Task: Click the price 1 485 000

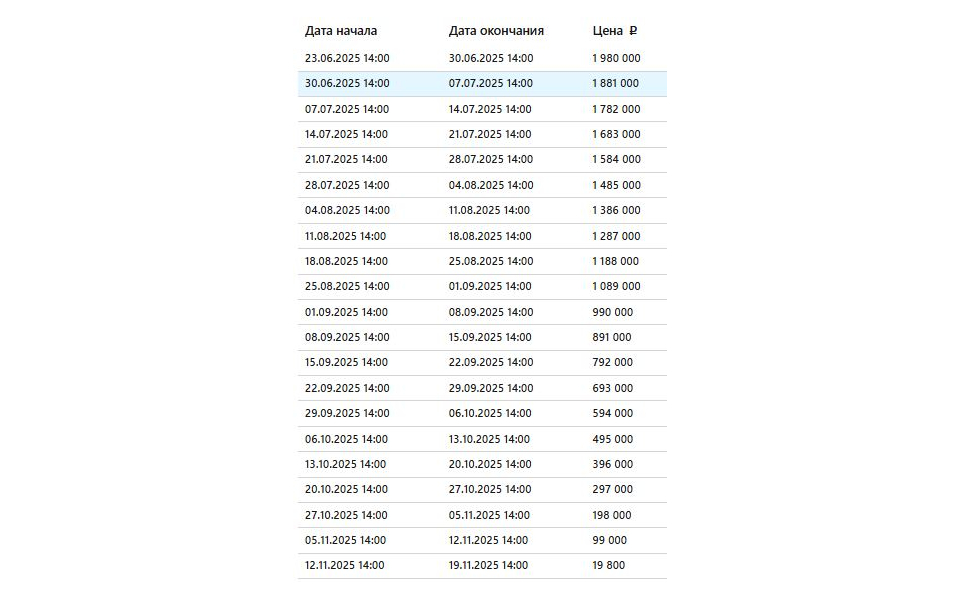Action: pyautogui.click(x=616, y=186)
